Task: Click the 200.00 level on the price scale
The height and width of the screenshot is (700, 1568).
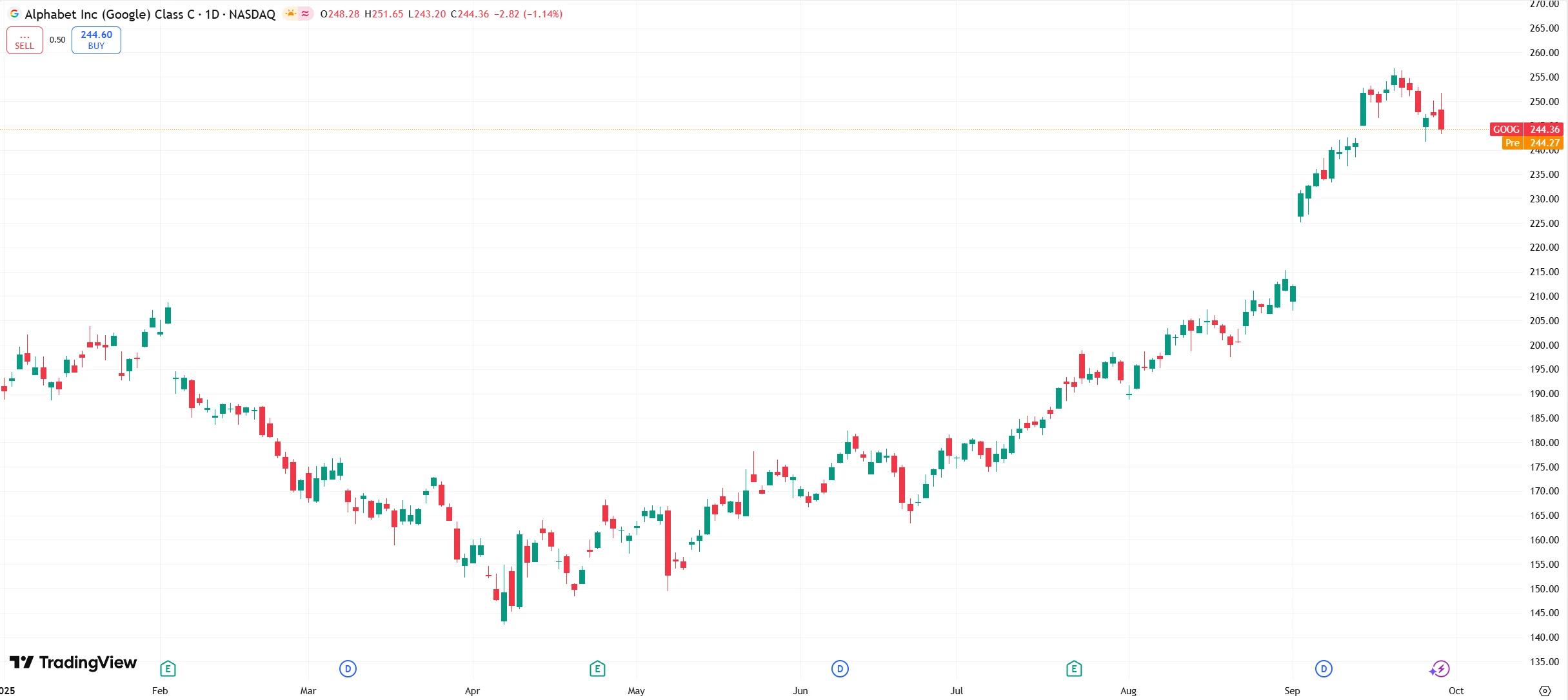Action: (x=1543, y=345)
